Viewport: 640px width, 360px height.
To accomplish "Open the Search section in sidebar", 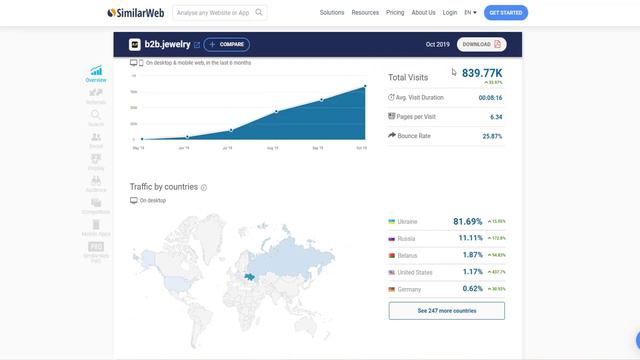I will pyautogui.click(x=96, y=118).
